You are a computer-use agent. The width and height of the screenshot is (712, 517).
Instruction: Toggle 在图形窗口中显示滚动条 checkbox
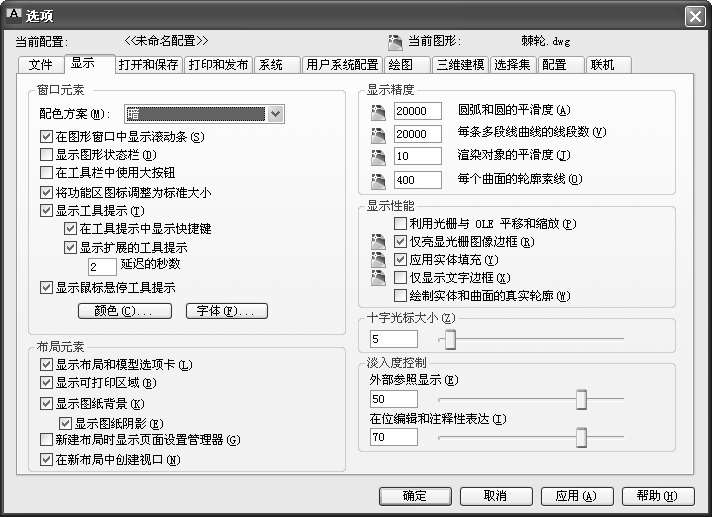pos(46,136)
